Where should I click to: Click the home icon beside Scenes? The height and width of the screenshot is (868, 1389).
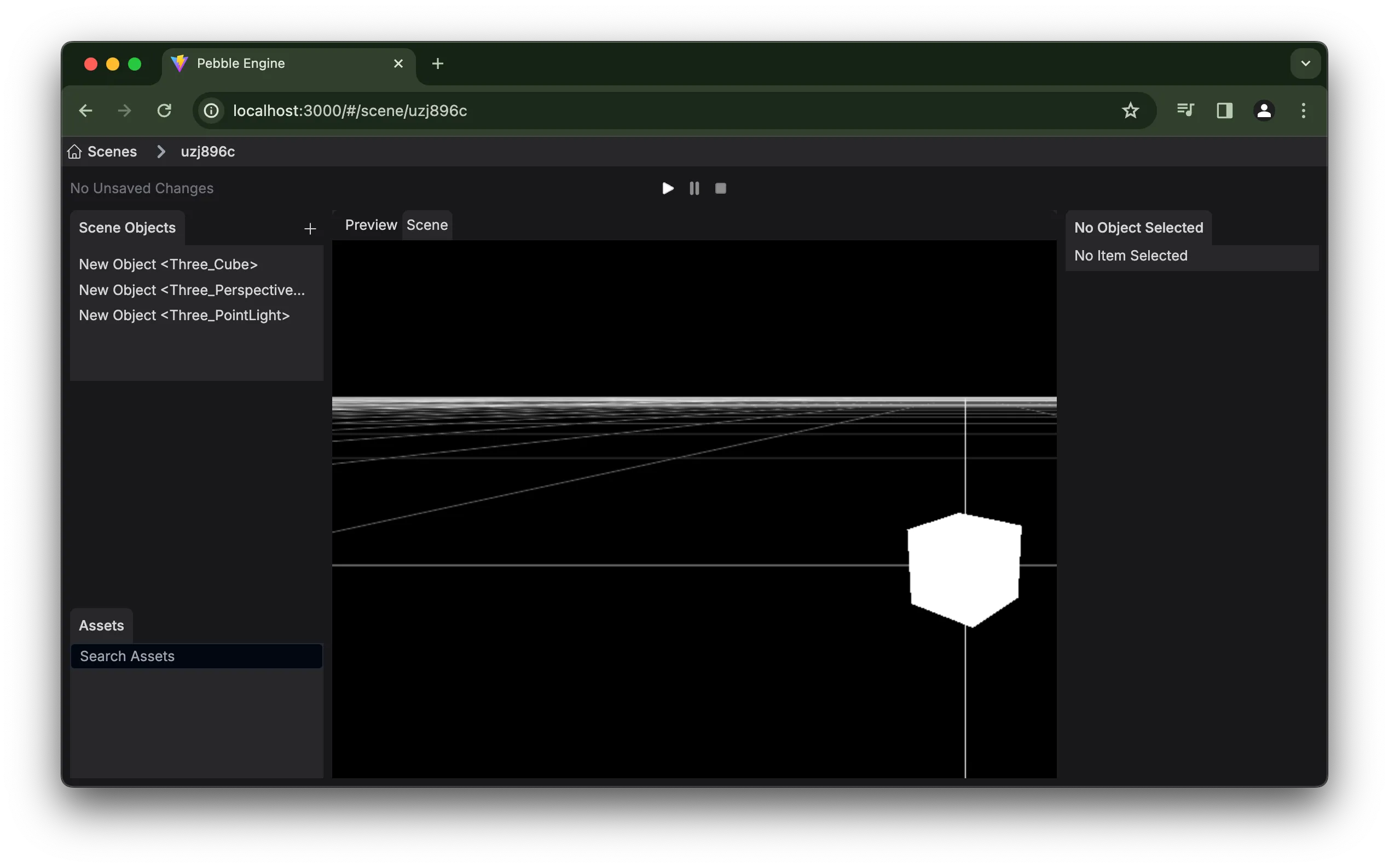pyautogui.click(x=74, y=151)
